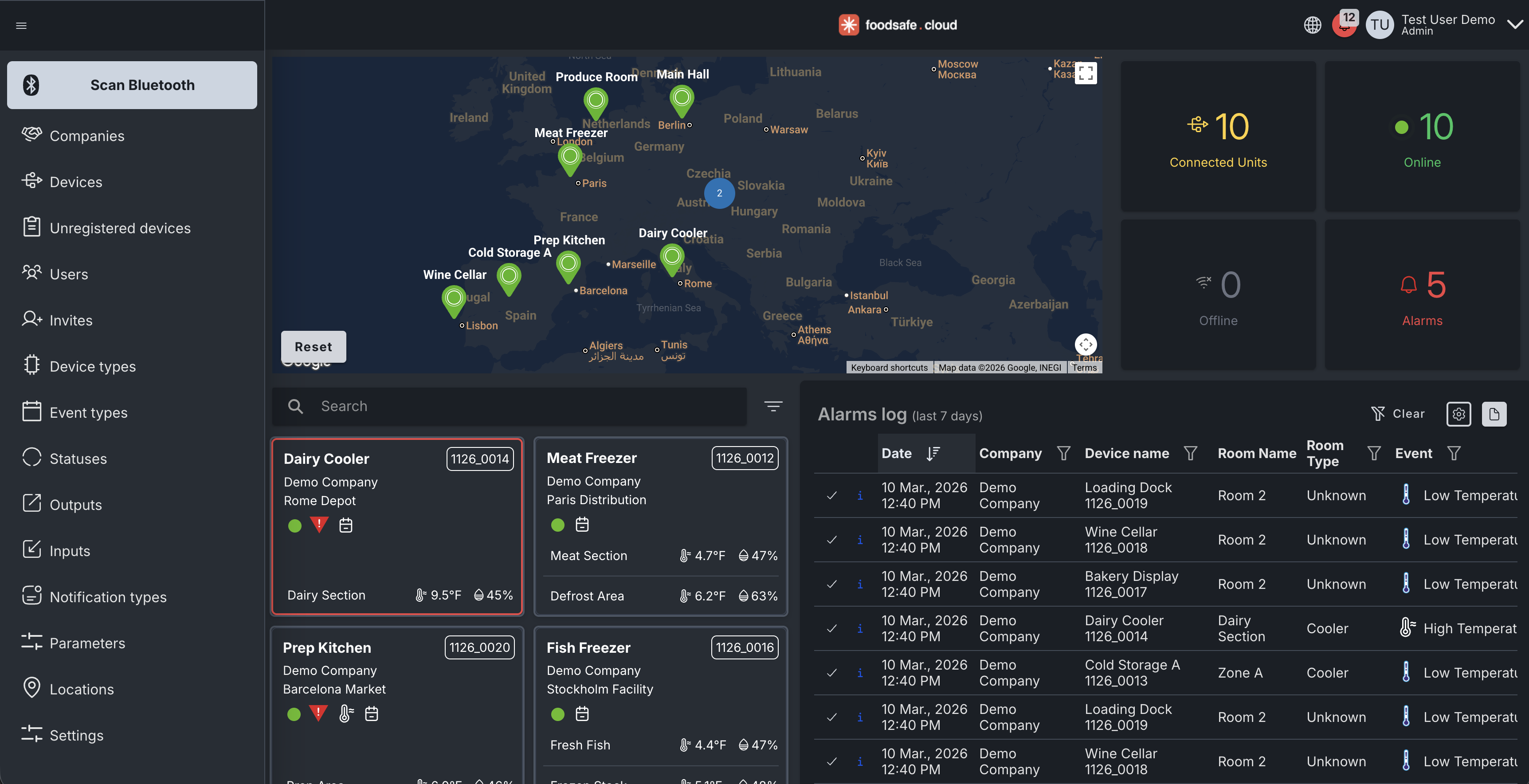Click the info icon on the Loading Dock alarm row

coord(860,496)
